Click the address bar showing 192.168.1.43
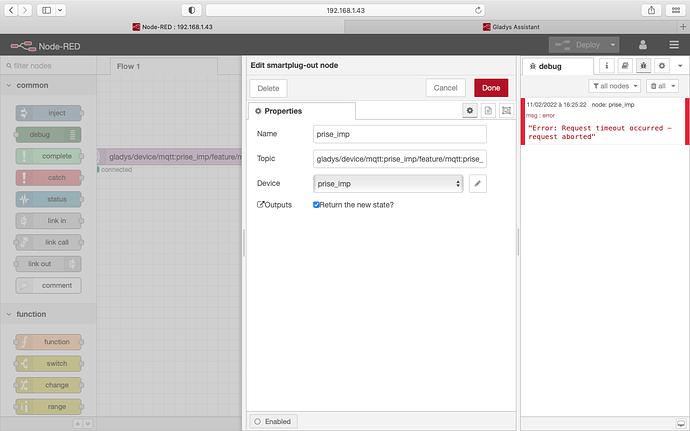 (x=345, y=10)
